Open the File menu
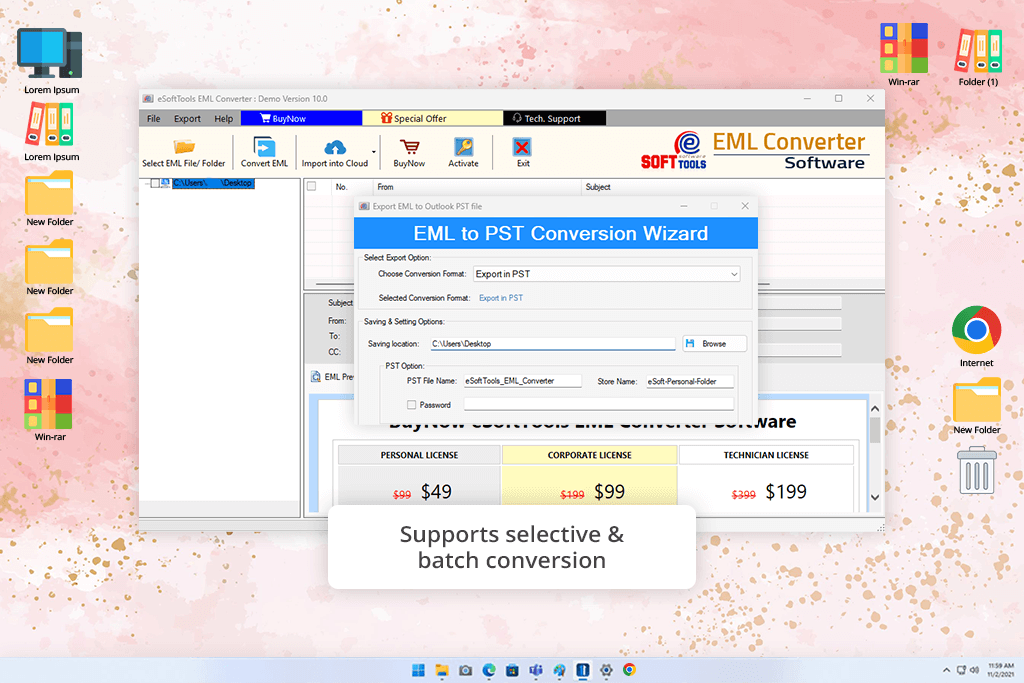Image resolution: width=1024 pixels, height=683 pixels. 153,118
